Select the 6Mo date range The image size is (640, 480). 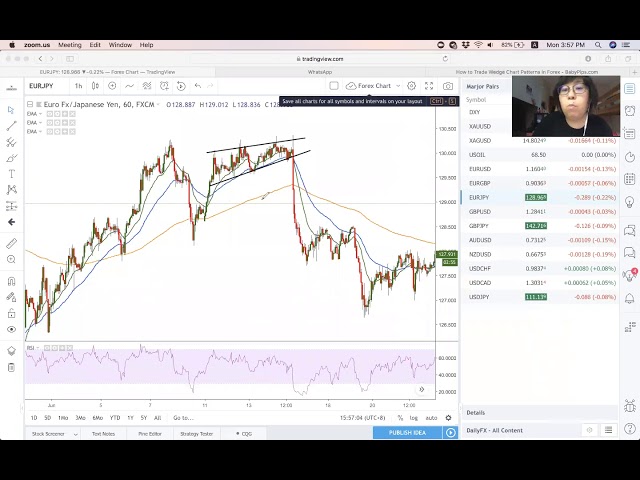click(x=97, y=418)
